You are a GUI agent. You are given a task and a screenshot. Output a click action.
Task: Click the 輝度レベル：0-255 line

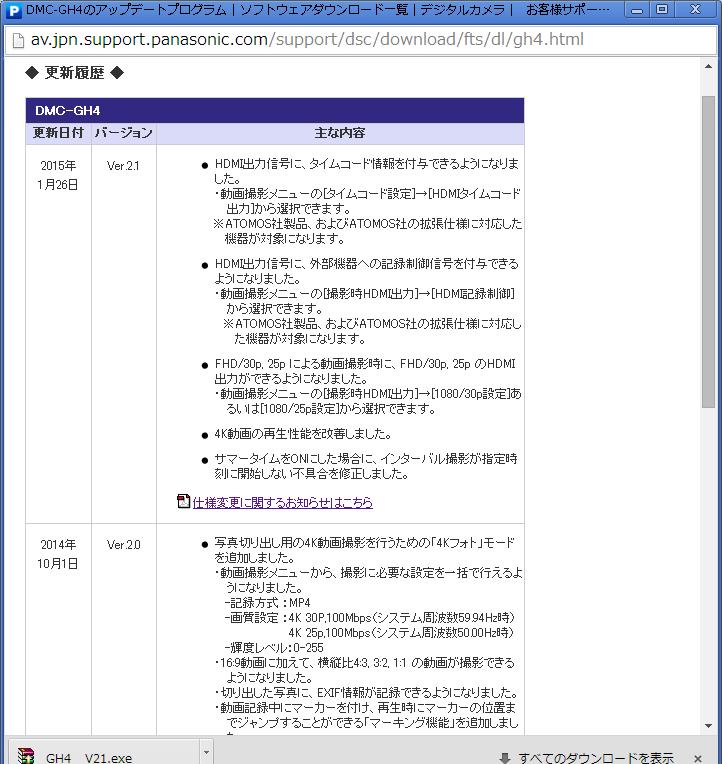click(274, 648)
